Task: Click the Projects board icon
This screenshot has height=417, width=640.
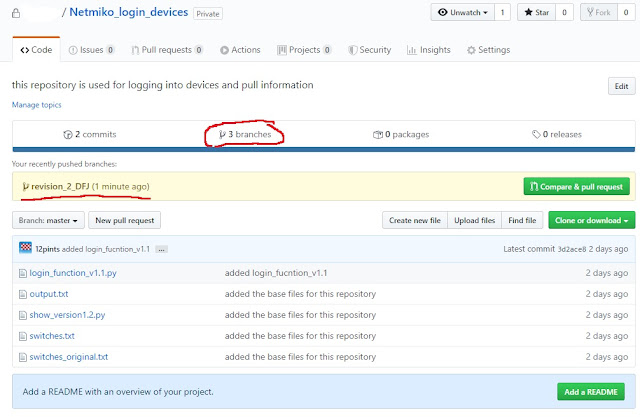Action: click(282, 50)
